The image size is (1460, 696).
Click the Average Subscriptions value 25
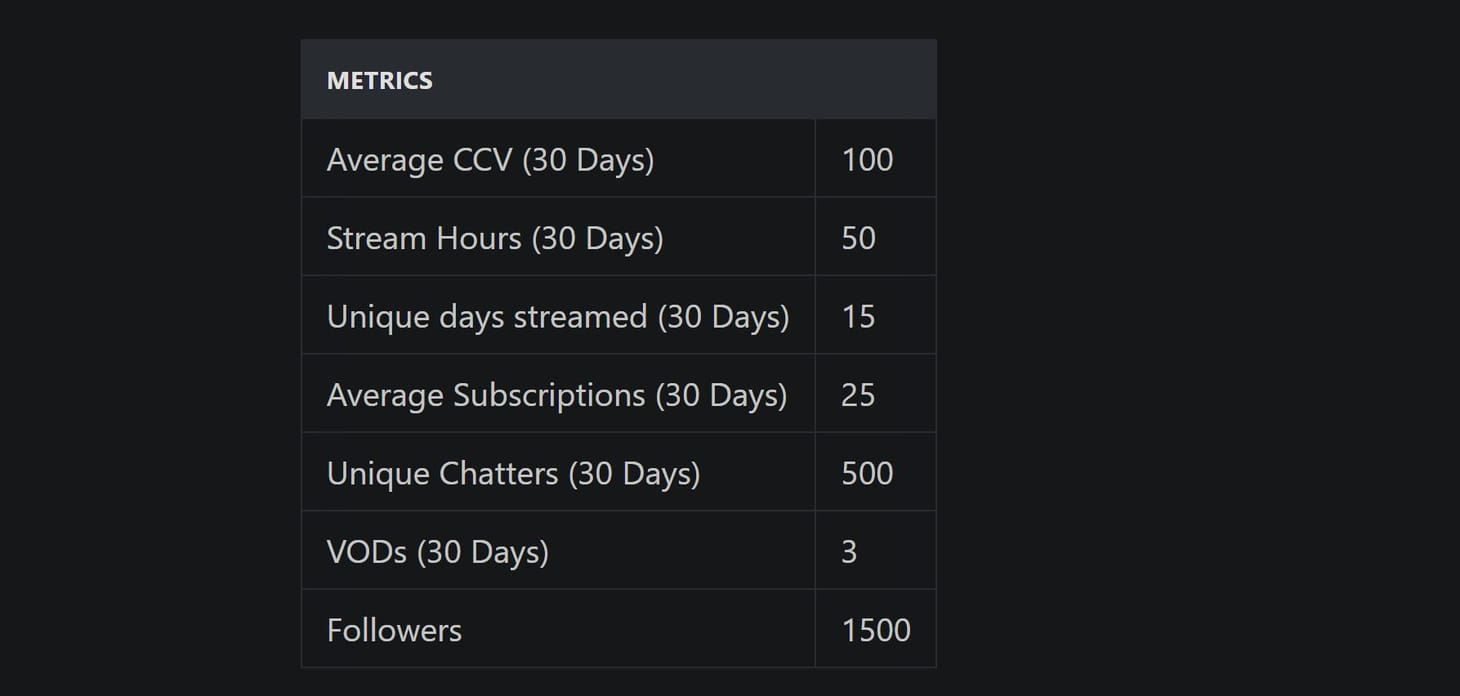[858, 395]
